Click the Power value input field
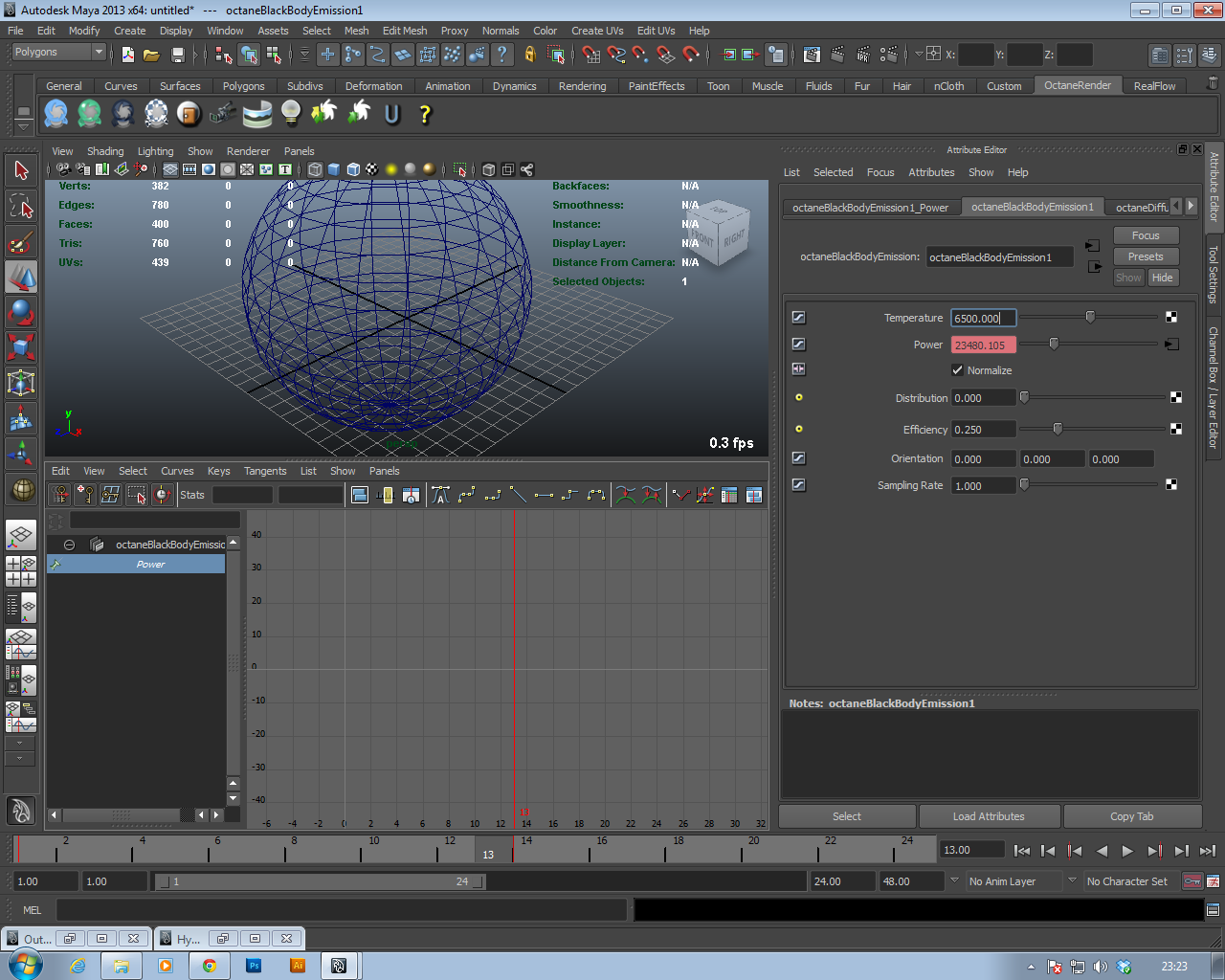The image size is (1225, 980). point(983,345)
